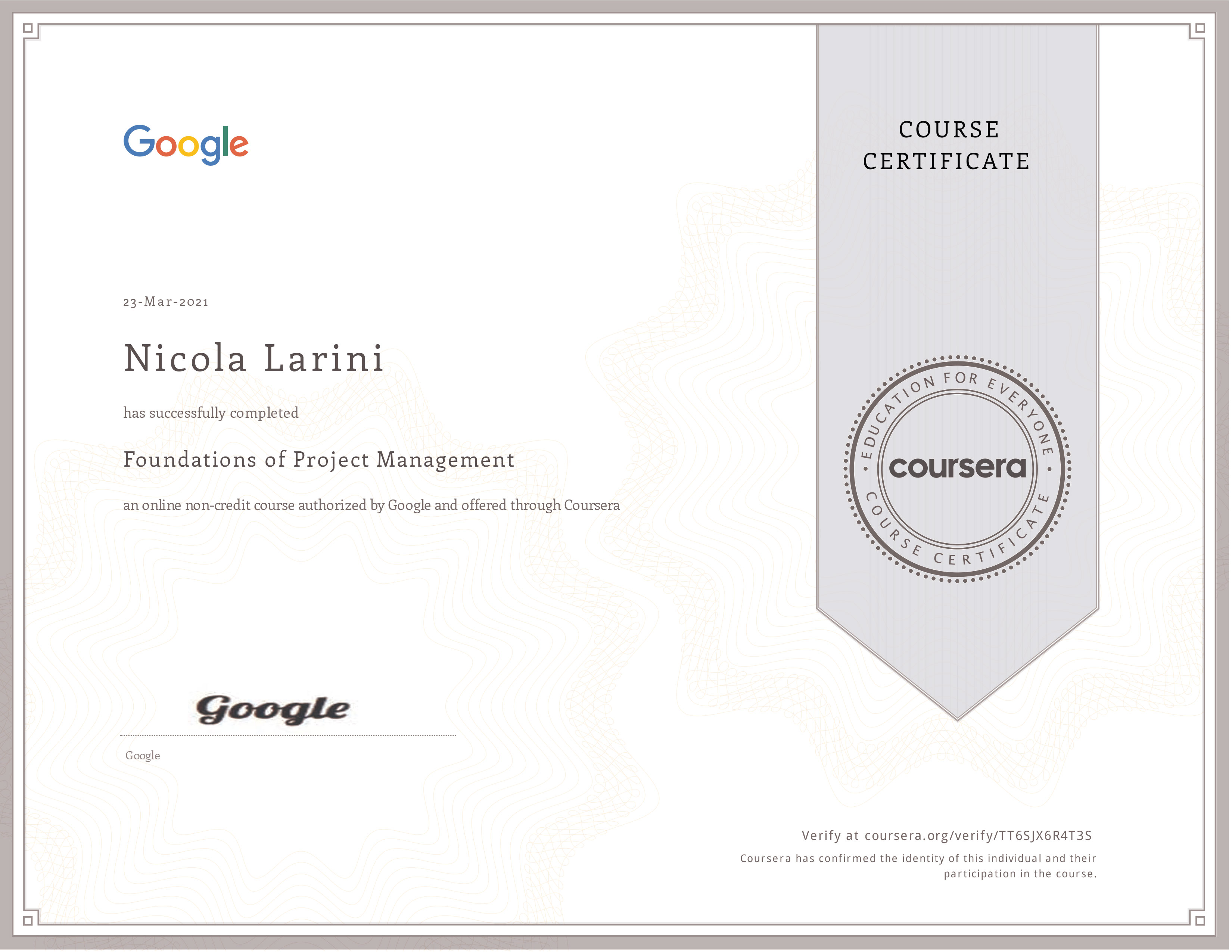Click the Coursera seal logo text
This screenshot has width=1232, height=952.
pyautogui.click(x=957, y=468)
